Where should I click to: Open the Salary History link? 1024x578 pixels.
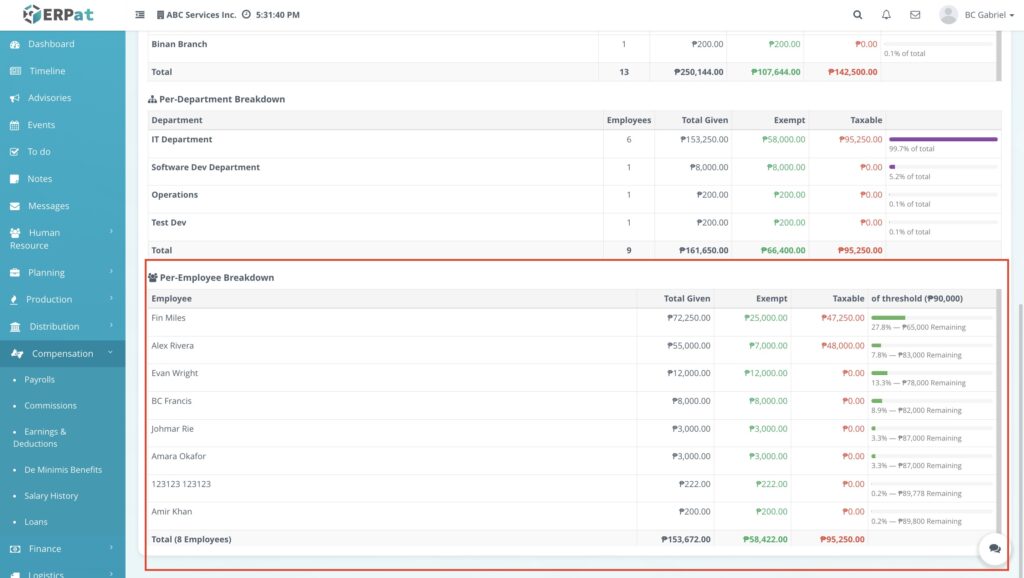click(51, 496)
